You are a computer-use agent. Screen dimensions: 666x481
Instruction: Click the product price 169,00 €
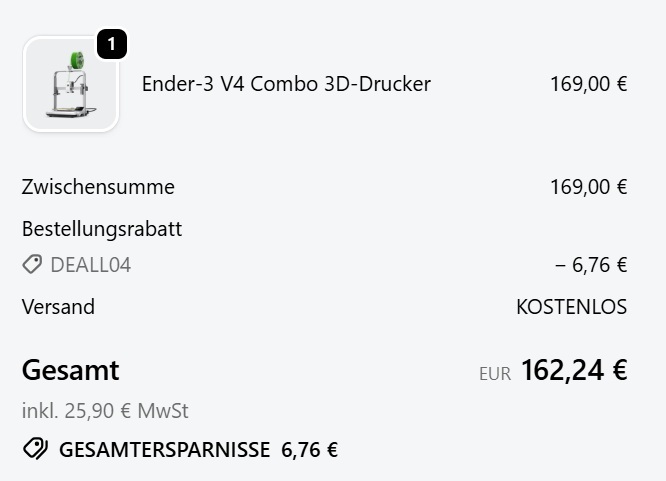tap(588, 84)
